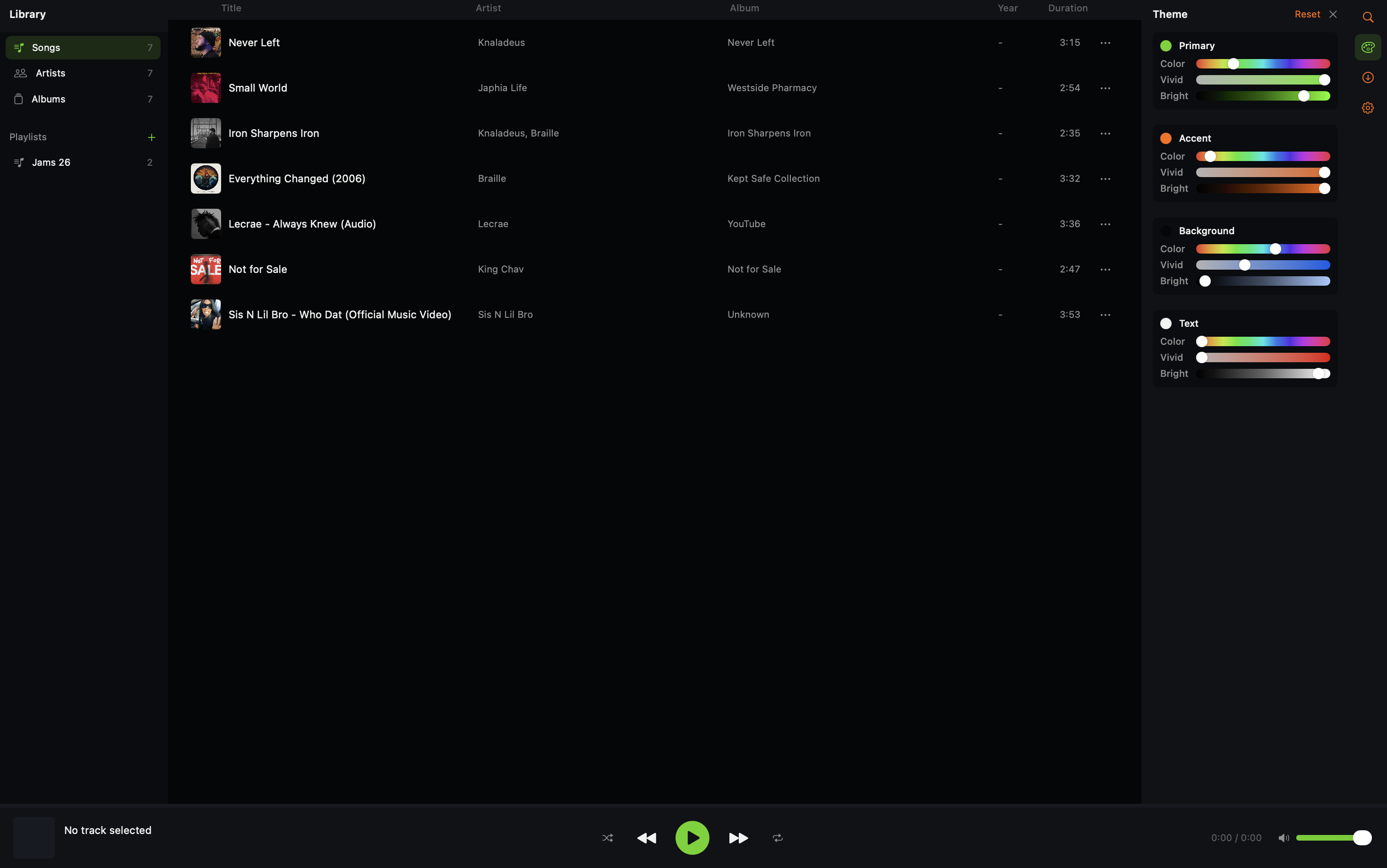Open search using the magnifier icon

coord(1368,17)
